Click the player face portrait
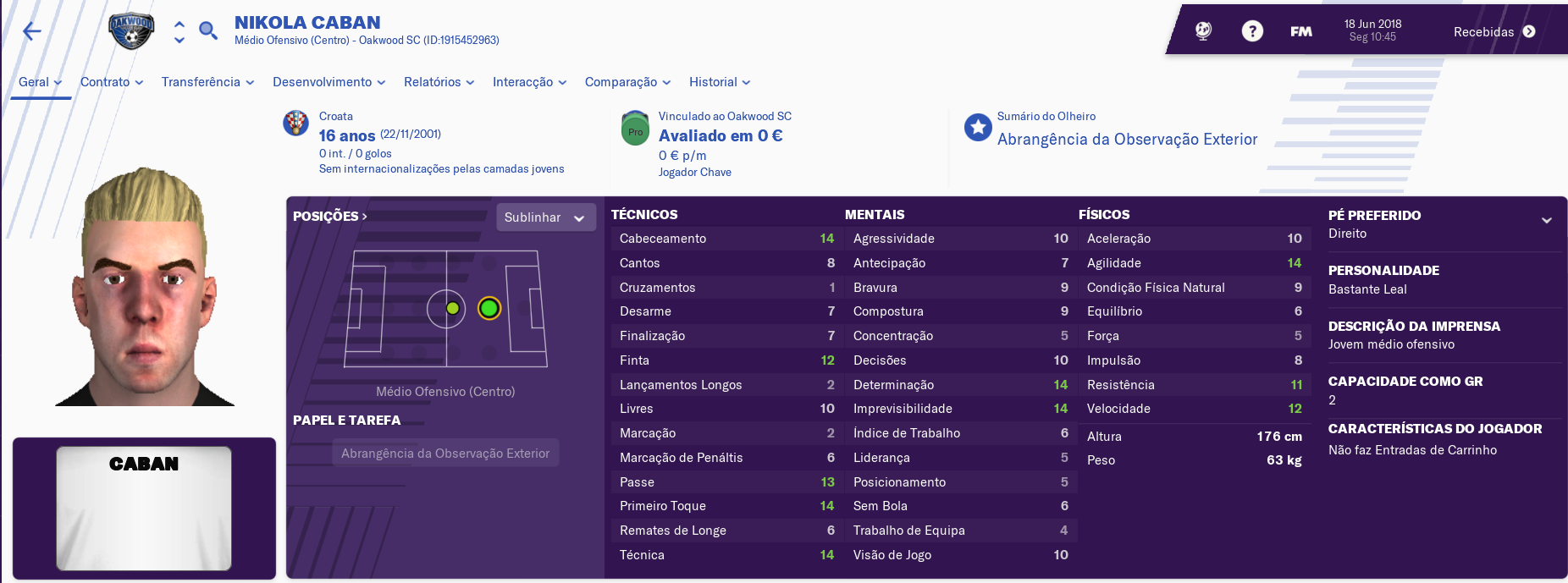 click(145, 287)
